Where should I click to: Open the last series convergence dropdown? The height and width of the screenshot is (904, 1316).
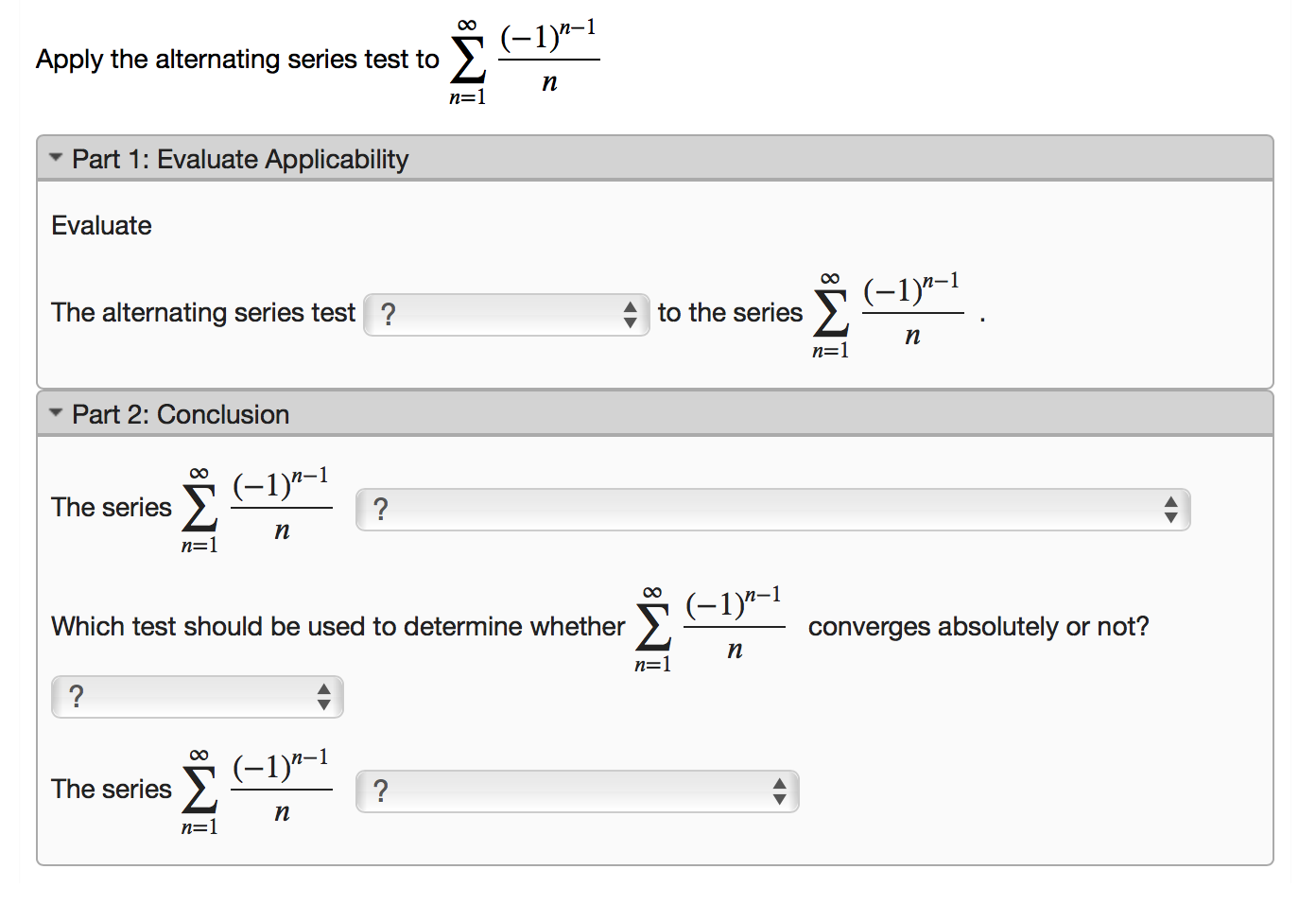[x=577, y=791]
